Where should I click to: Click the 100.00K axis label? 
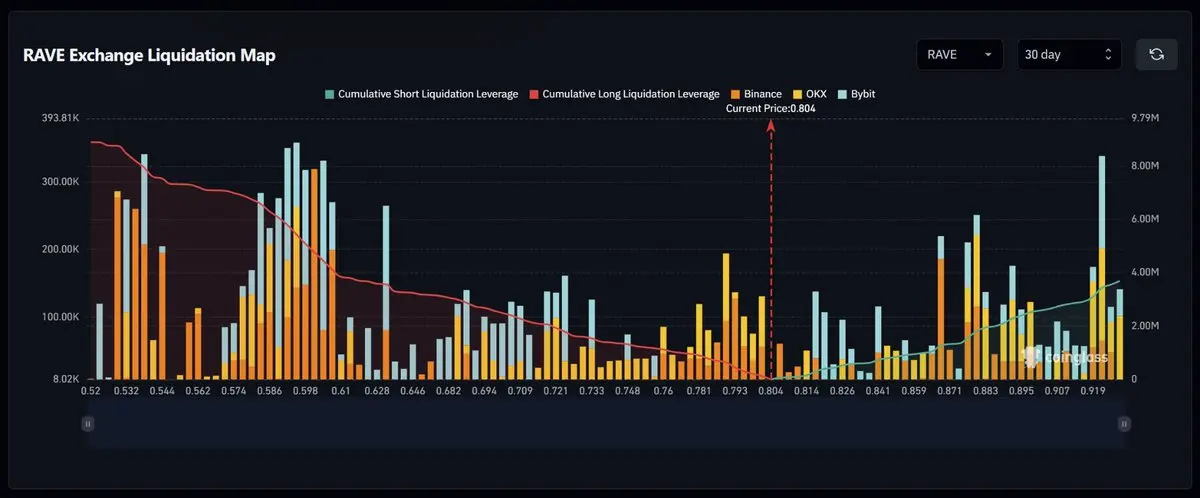58,317
